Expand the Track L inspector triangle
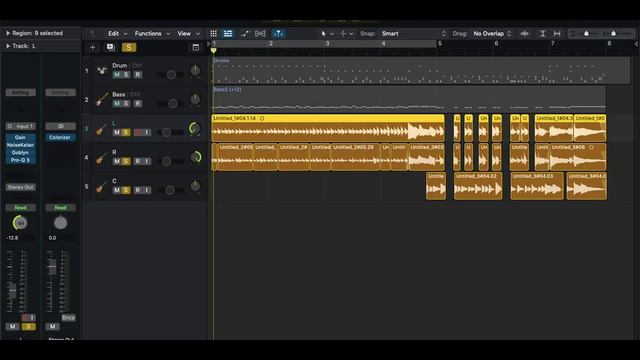This screenshot has width=640, height=360. (x=8, y=46)
